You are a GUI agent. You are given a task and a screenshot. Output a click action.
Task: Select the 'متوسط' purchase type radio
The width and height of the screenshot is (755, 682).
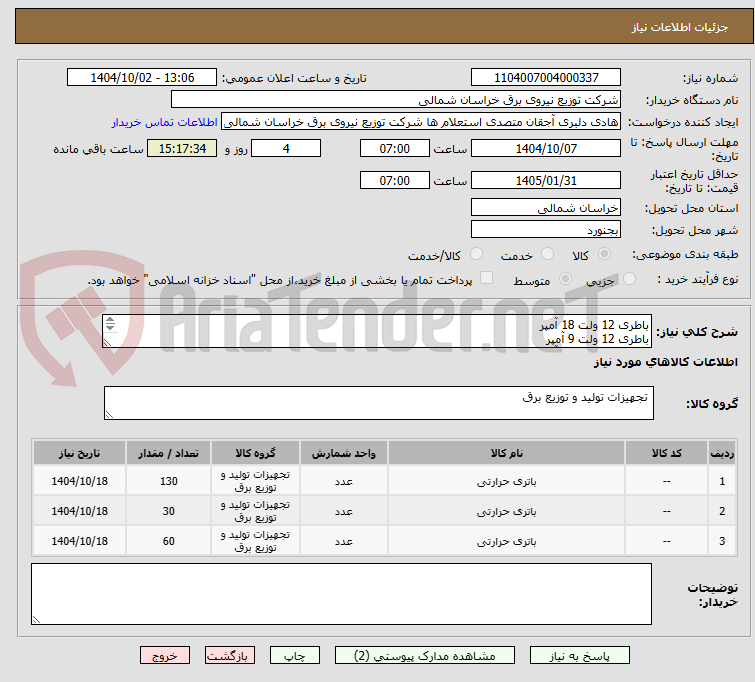(x=565, y=278)
